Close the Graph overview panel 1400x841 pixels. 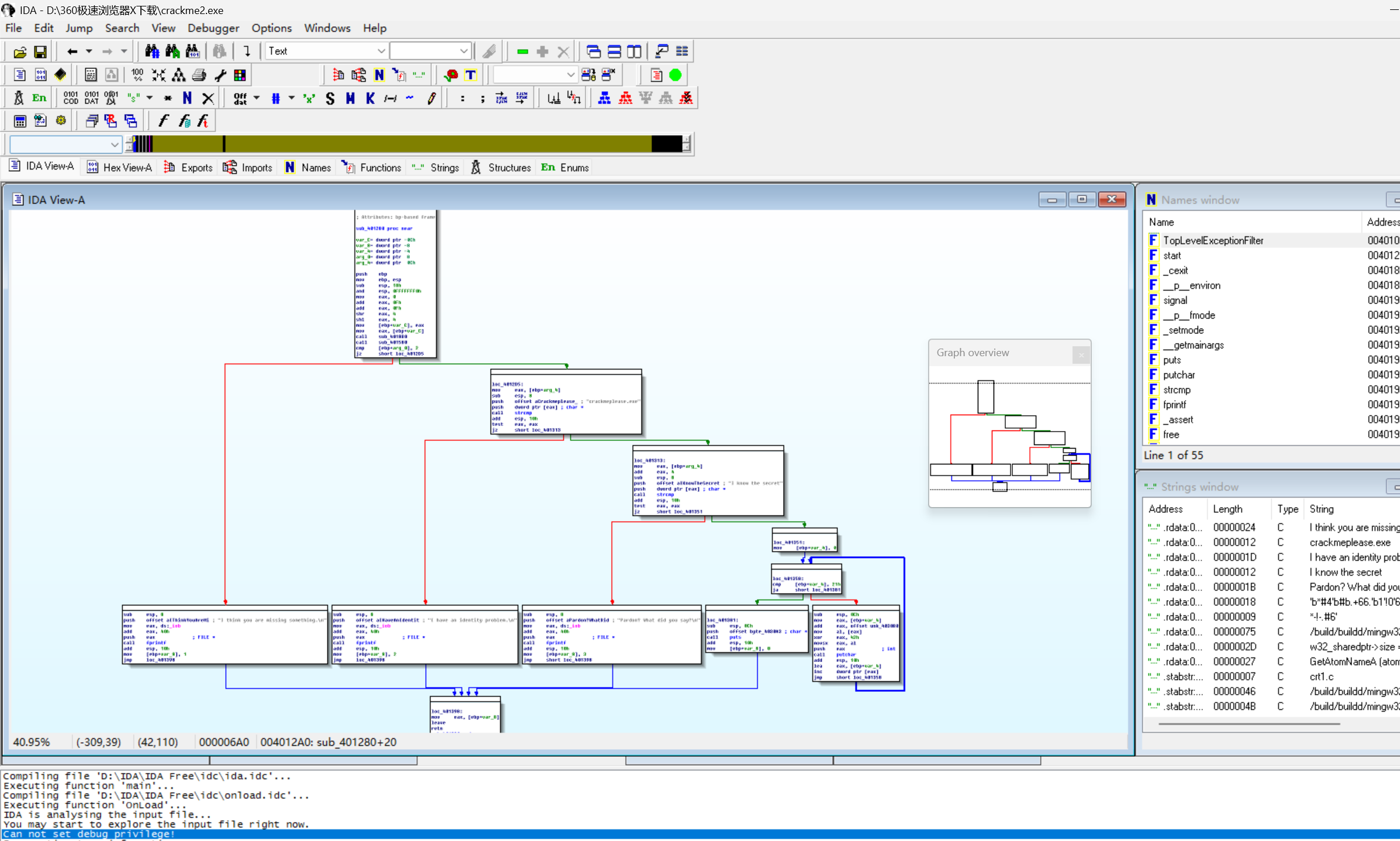[x=1081, y=354]
